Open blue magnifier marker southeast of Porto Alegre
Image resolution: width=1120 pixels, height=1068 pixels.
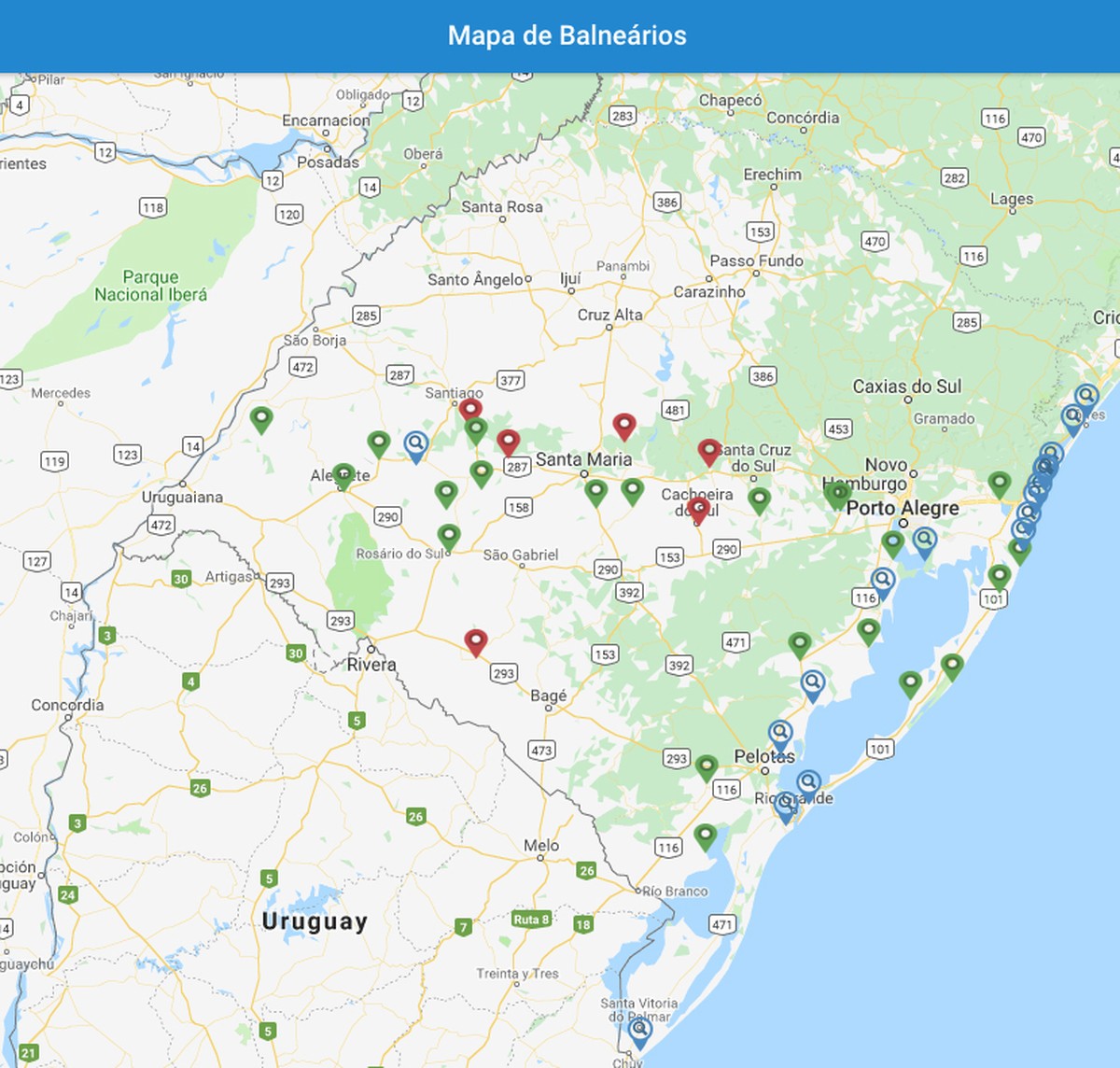[924, 541]
